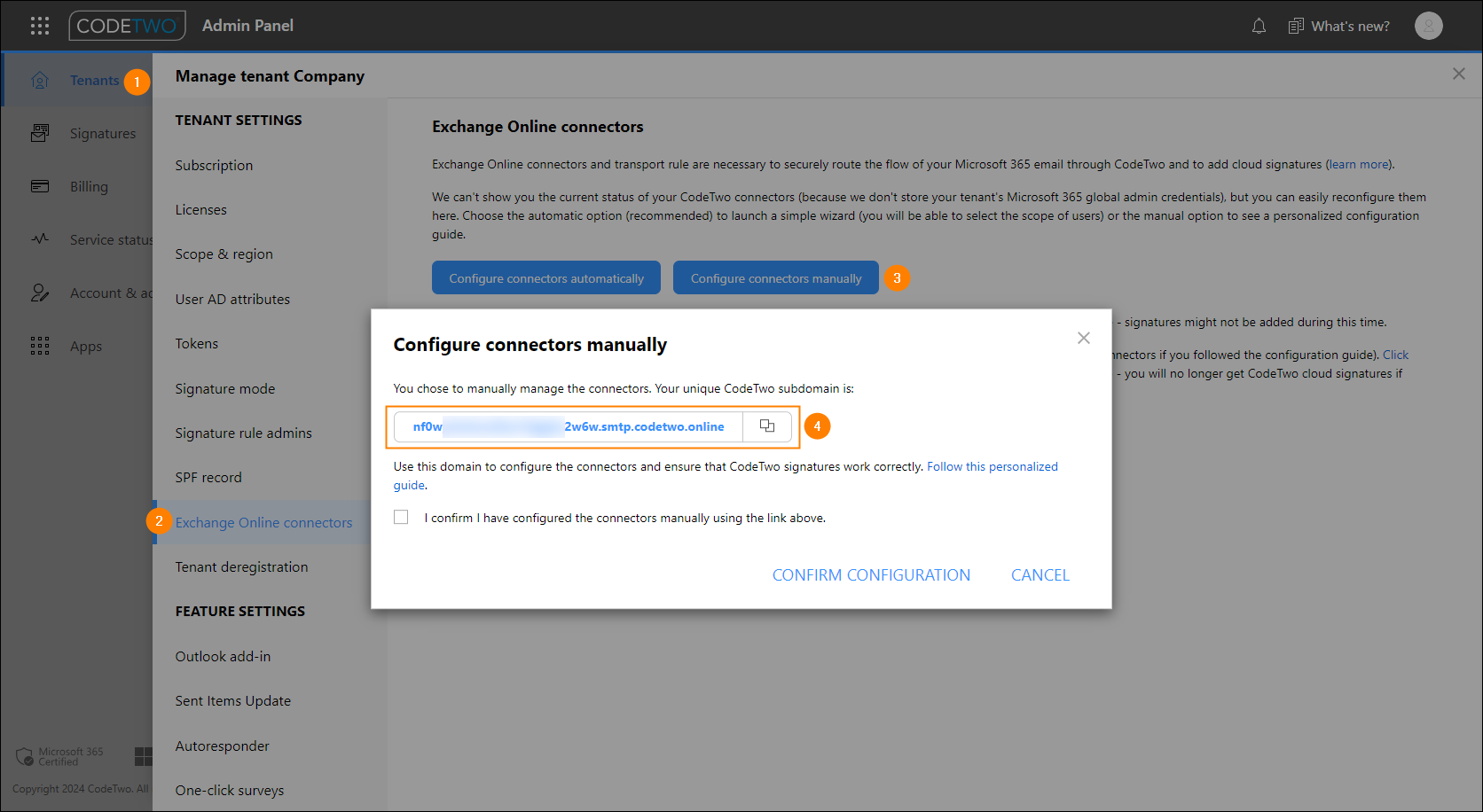Click the Exchange Online connectors heading
Image resolution: width=1483 pixels, height=812 pixels.
tap(537, 127)
